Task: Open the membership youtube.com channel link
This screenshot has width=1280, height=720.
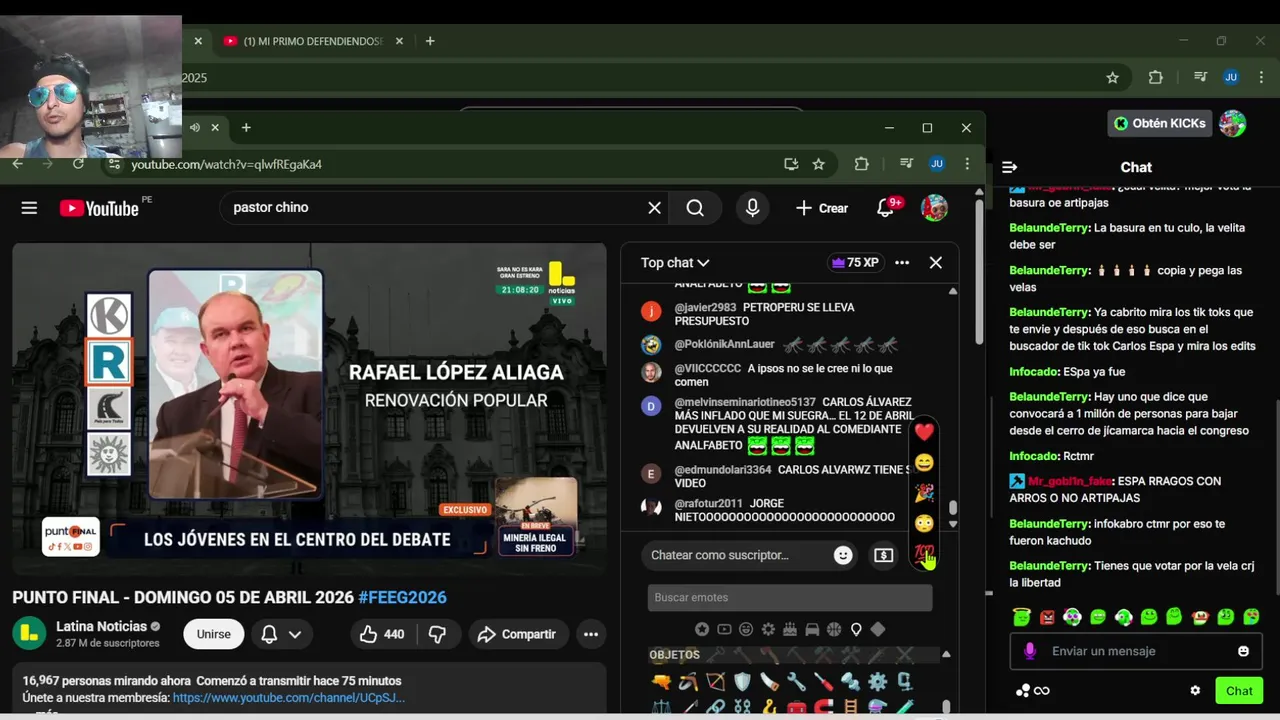Action: coord(289,697)
